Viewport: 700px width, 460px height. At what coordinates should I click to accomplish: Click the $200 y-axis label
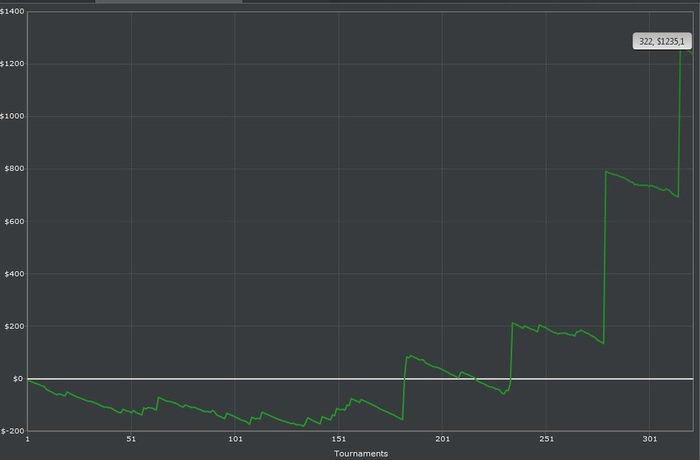click(14, 326)
